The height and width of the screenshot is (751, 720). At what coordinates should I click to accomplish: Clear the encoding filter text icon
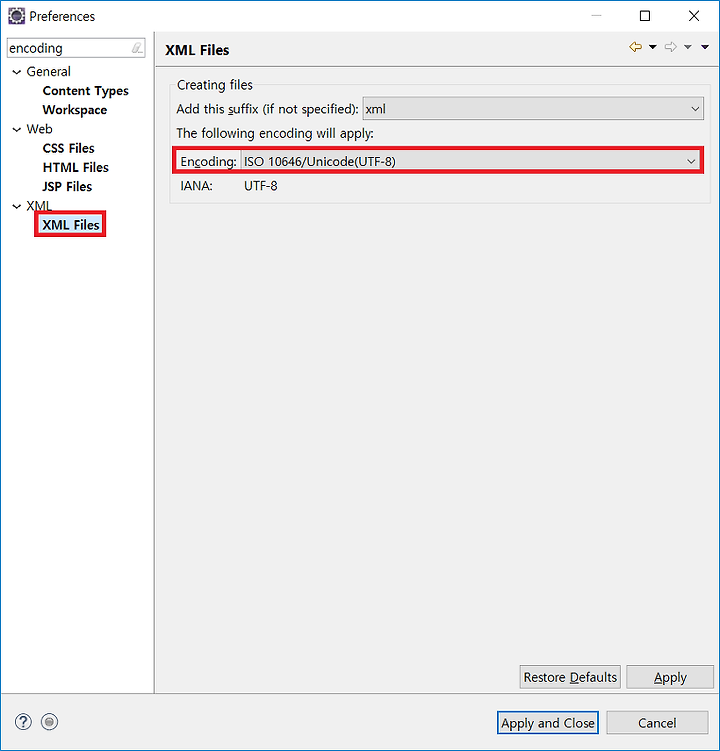pos(137,48)
